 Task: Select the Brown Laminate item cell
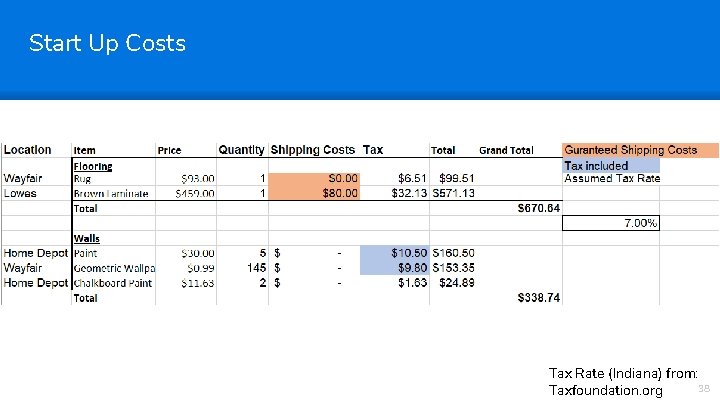(x=112, y=193)
